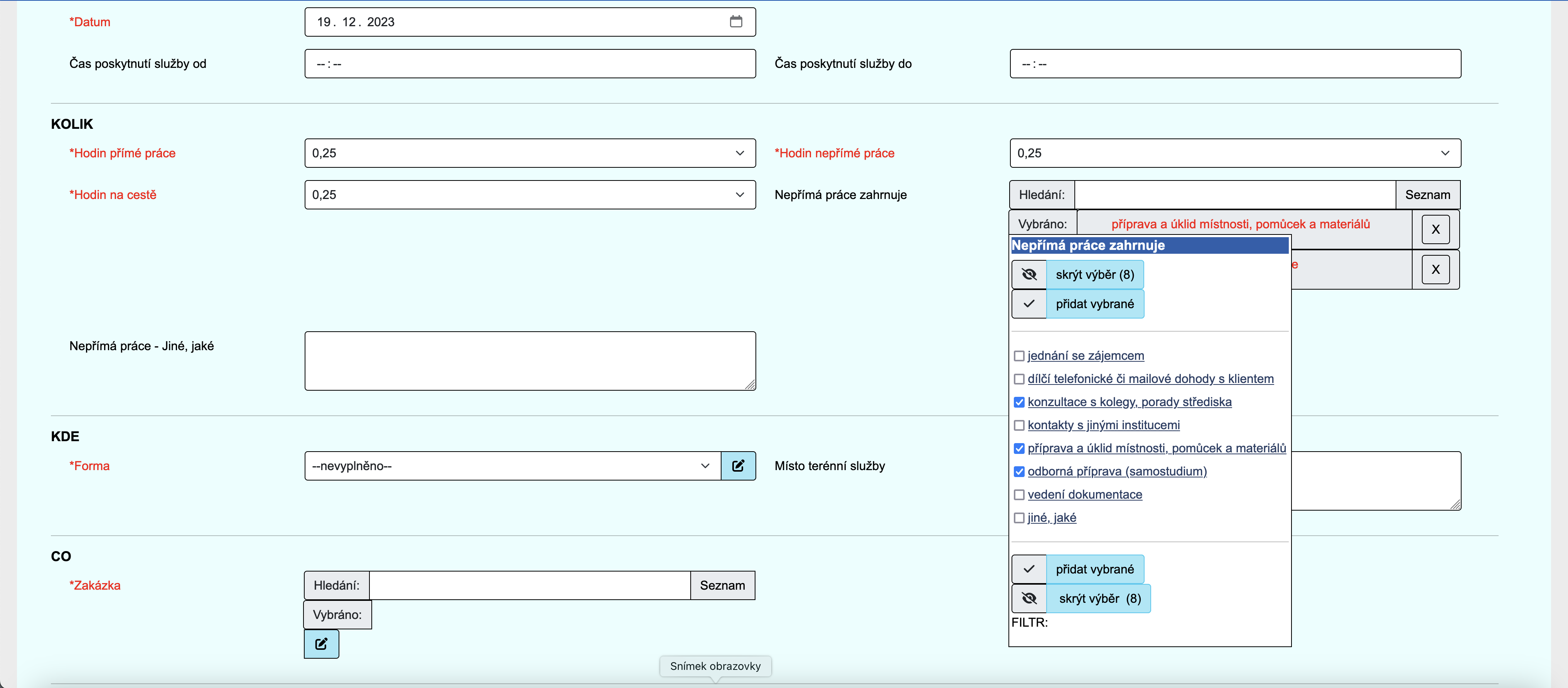
Task: Click Seznam button next to Zakázka search
Action: 722,585
